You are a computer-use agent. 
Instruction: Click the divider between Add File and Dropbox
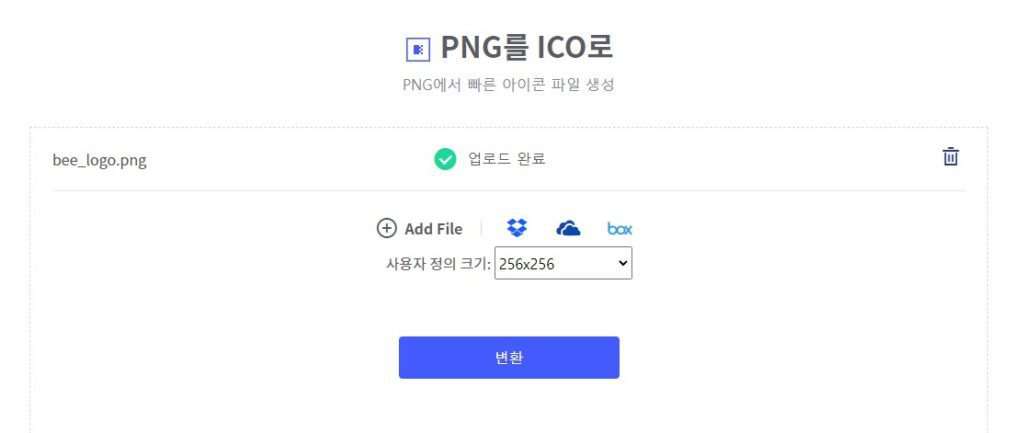pyautogui.click(x=481, y=228)
